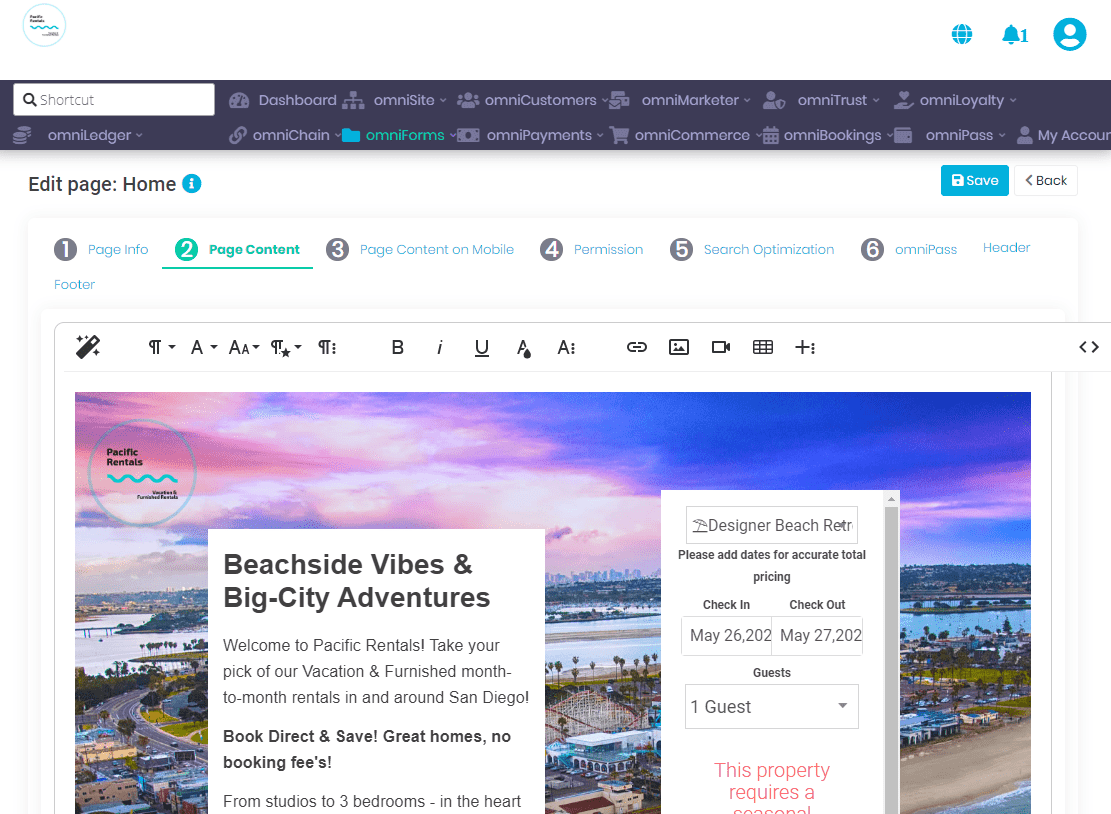Insert a link using the link icon
This screenshot has width=1111, height=814.
[637, 347]
